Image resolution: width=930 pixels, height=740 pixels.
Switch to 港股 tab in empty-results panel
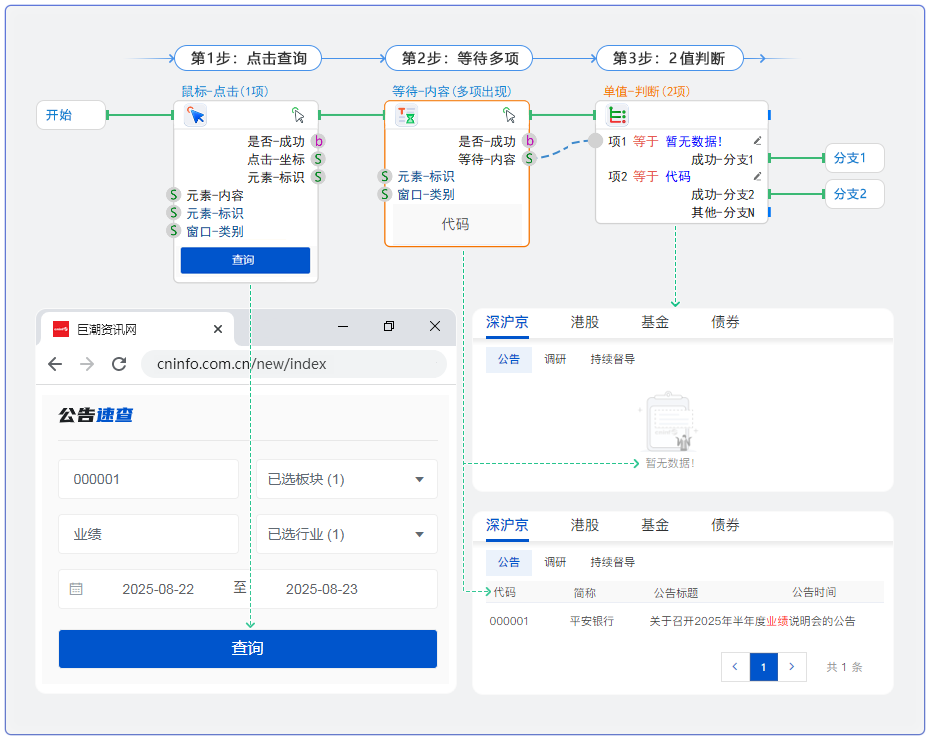point(585,322)
